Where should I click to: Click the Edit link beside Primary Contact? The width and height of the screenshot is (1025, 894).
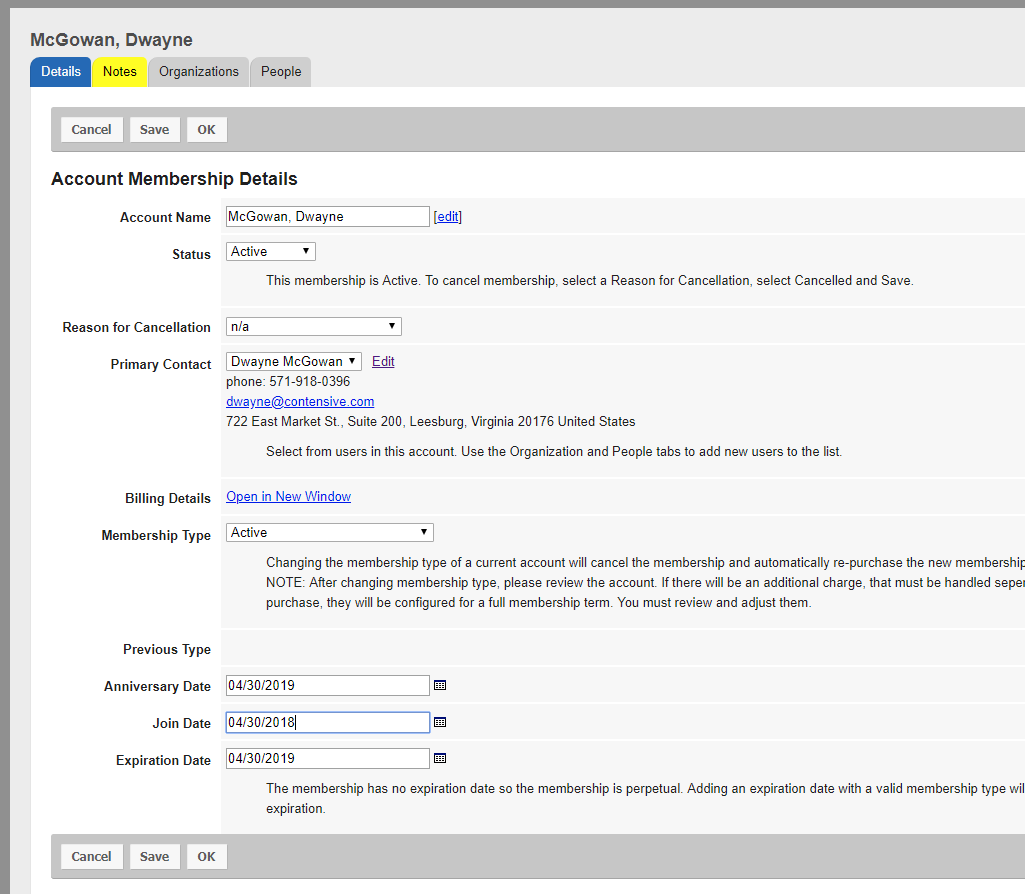(383, 361)
